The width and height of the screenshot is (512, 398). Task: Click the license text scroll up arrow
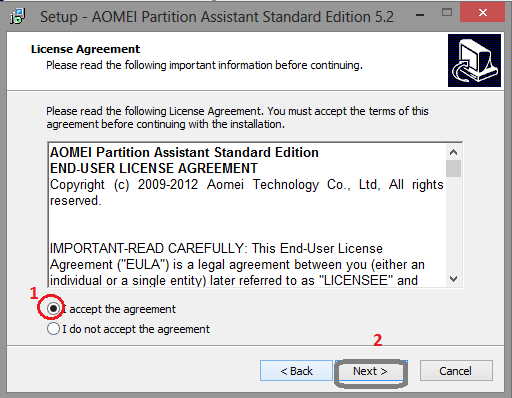coord(453,152)
